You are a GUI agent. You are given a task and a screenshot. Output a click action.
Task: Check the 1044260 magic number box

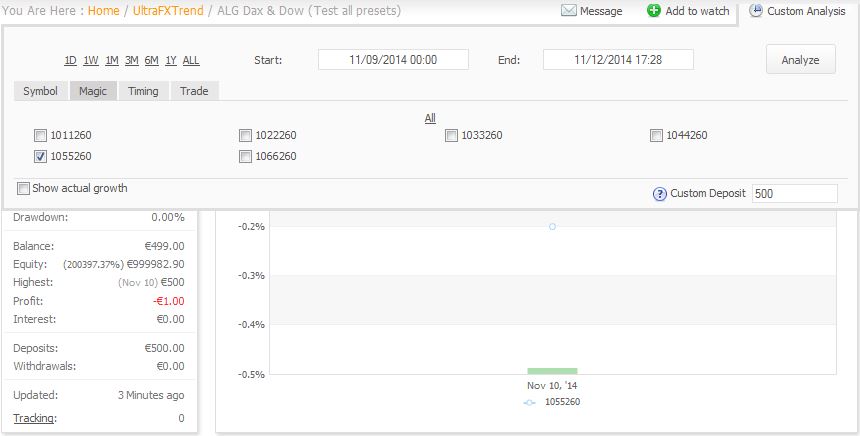[656, 136]
